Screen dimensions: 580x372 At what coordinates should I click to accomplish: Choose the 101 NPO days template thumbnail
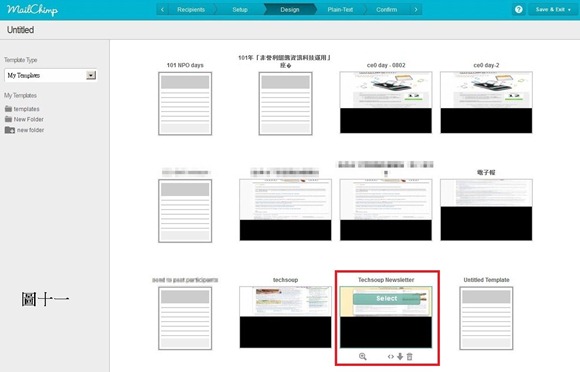185,104
